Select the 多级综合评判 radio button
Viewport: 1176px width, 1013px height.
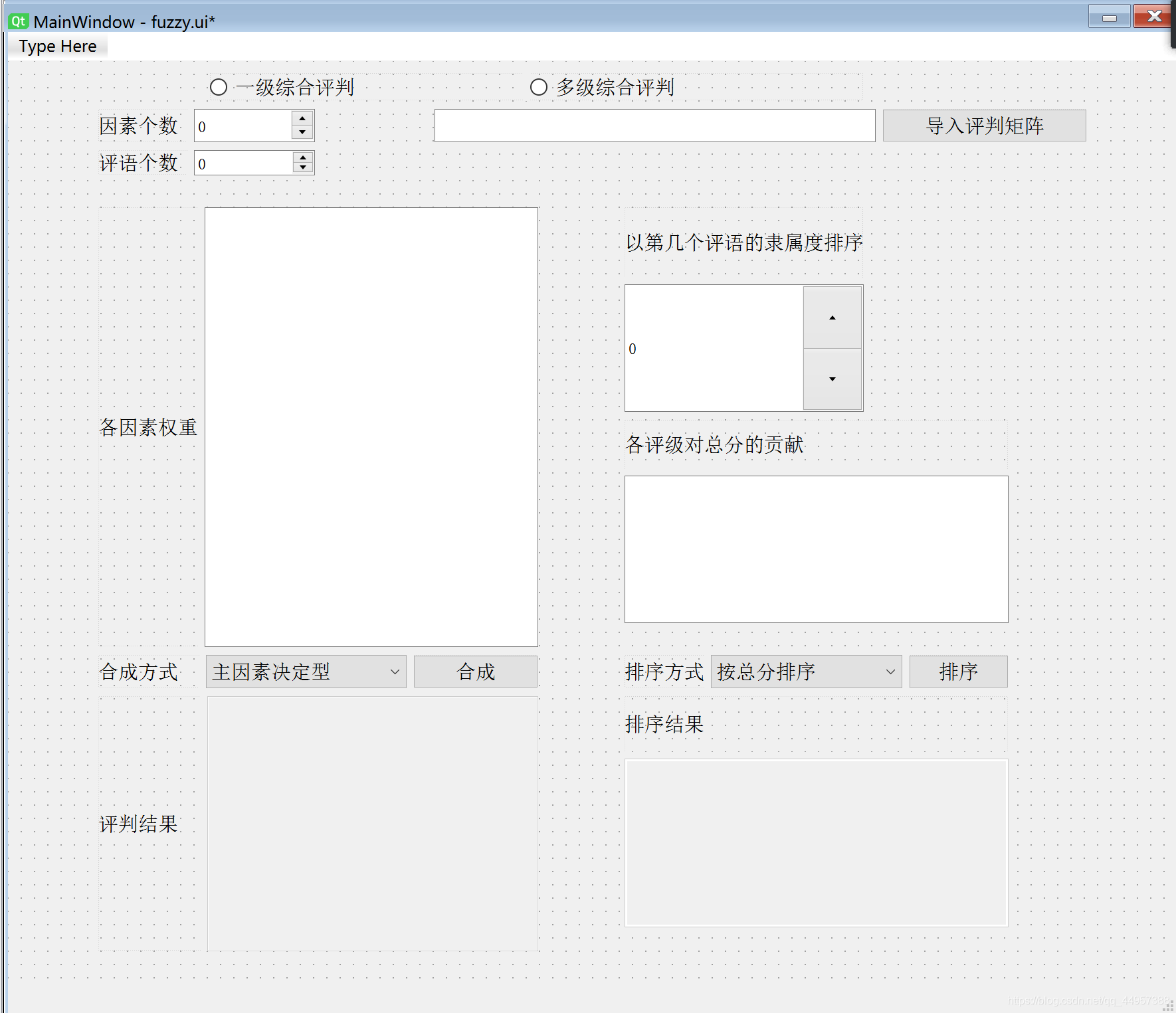click(x=539, y=86)
